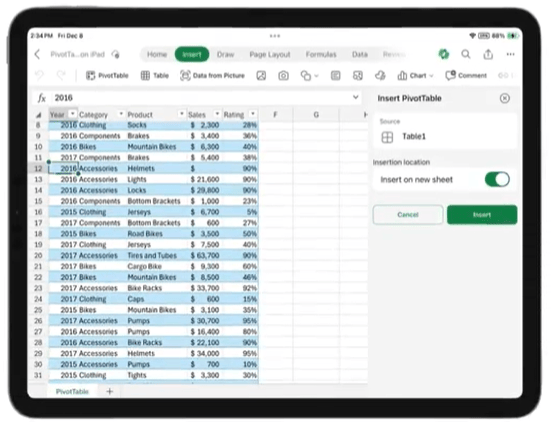
Task: Add a Comment from toolbar
Action: [x=466, y=75]
